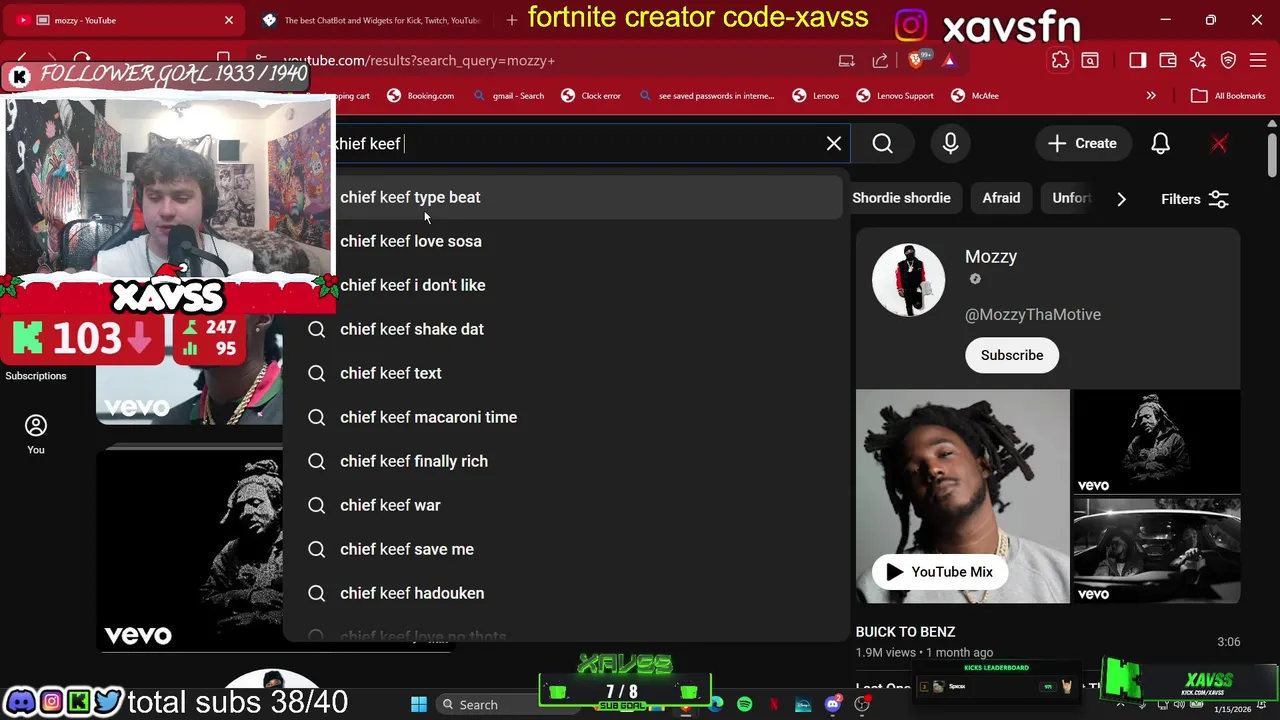The height and width of the screenshot is (720, 1280).
Task: Choose suggestion chief keef hadouken
Action: pos(565,593)
